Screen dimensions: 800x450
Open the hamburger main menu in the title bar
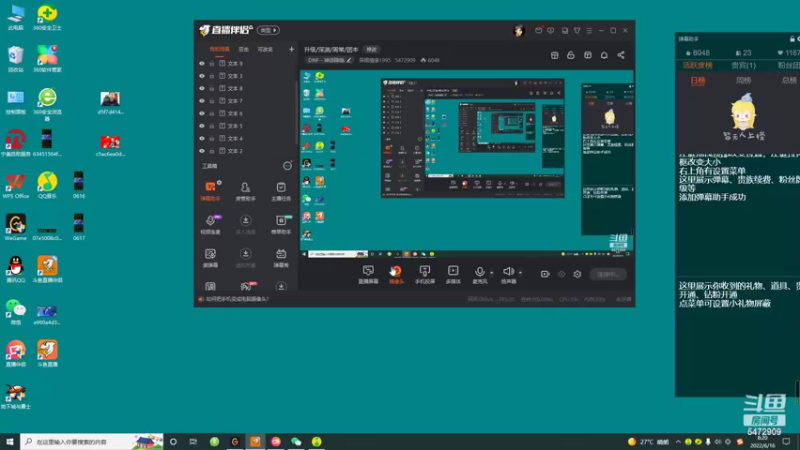[589, 31]
